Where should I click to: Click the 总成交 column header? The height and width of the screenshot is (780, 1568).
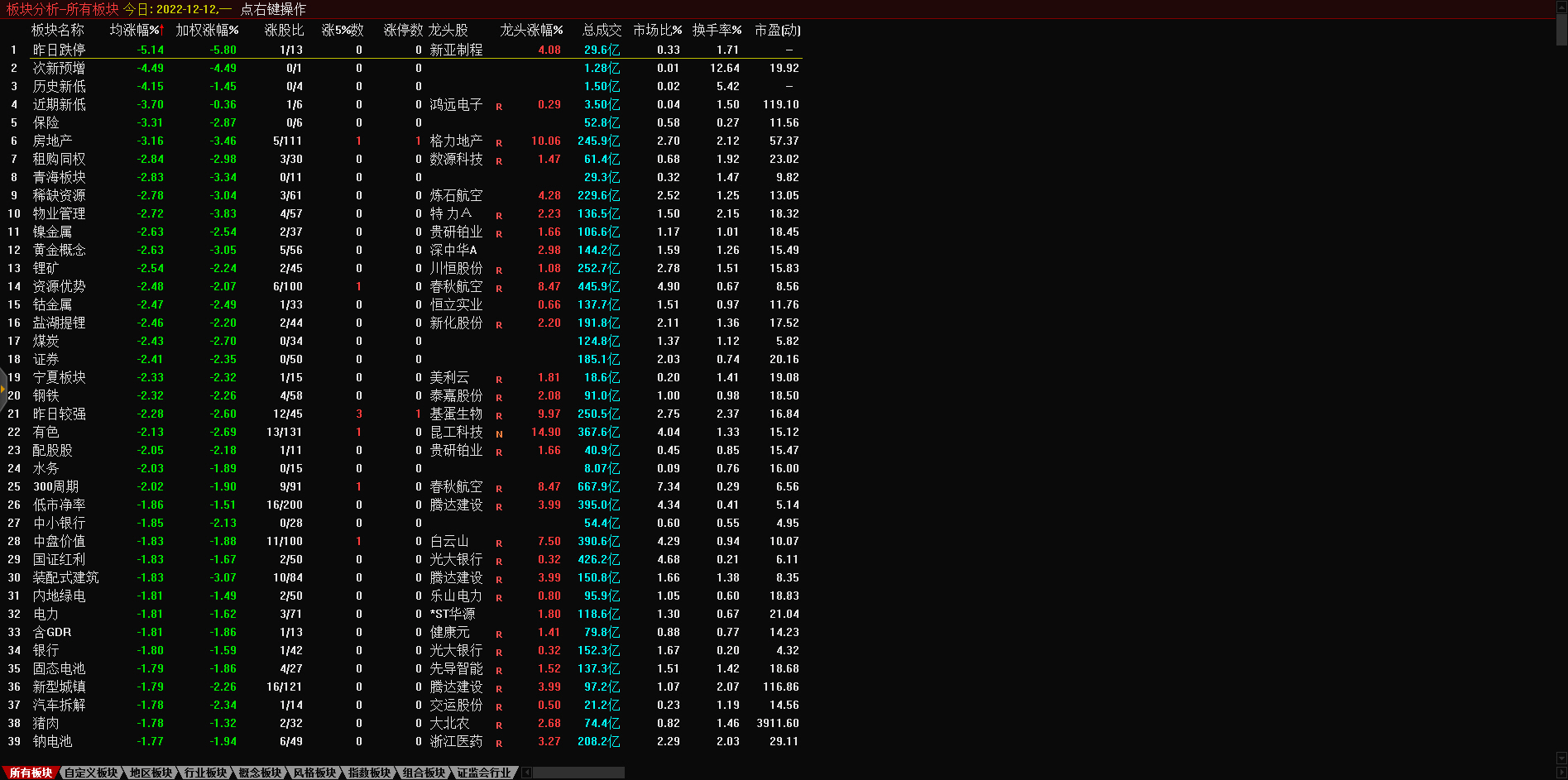click(x=602, y=31)
